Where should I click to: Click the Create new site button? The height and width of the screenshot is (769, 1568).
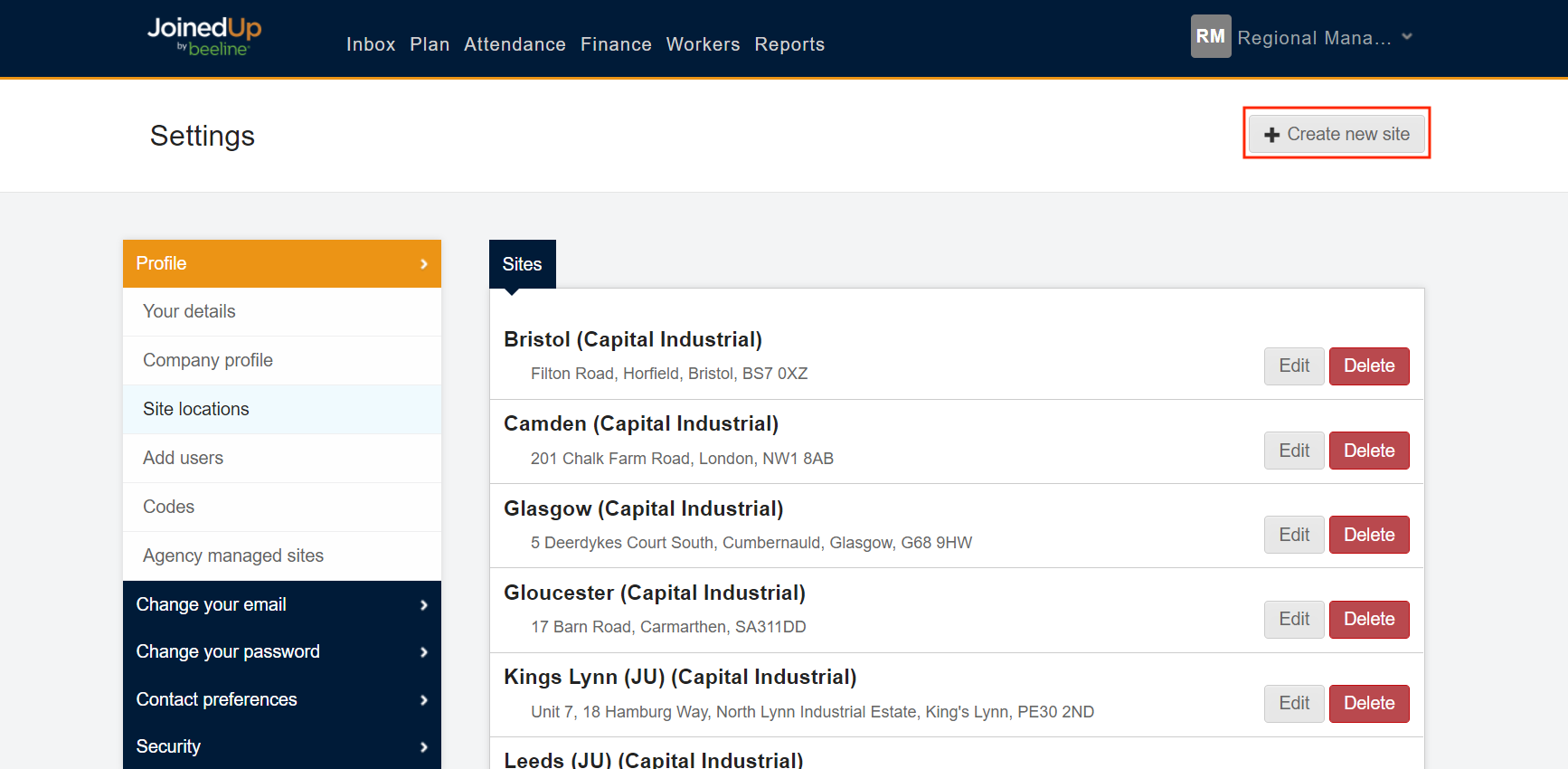point(1336,134)
